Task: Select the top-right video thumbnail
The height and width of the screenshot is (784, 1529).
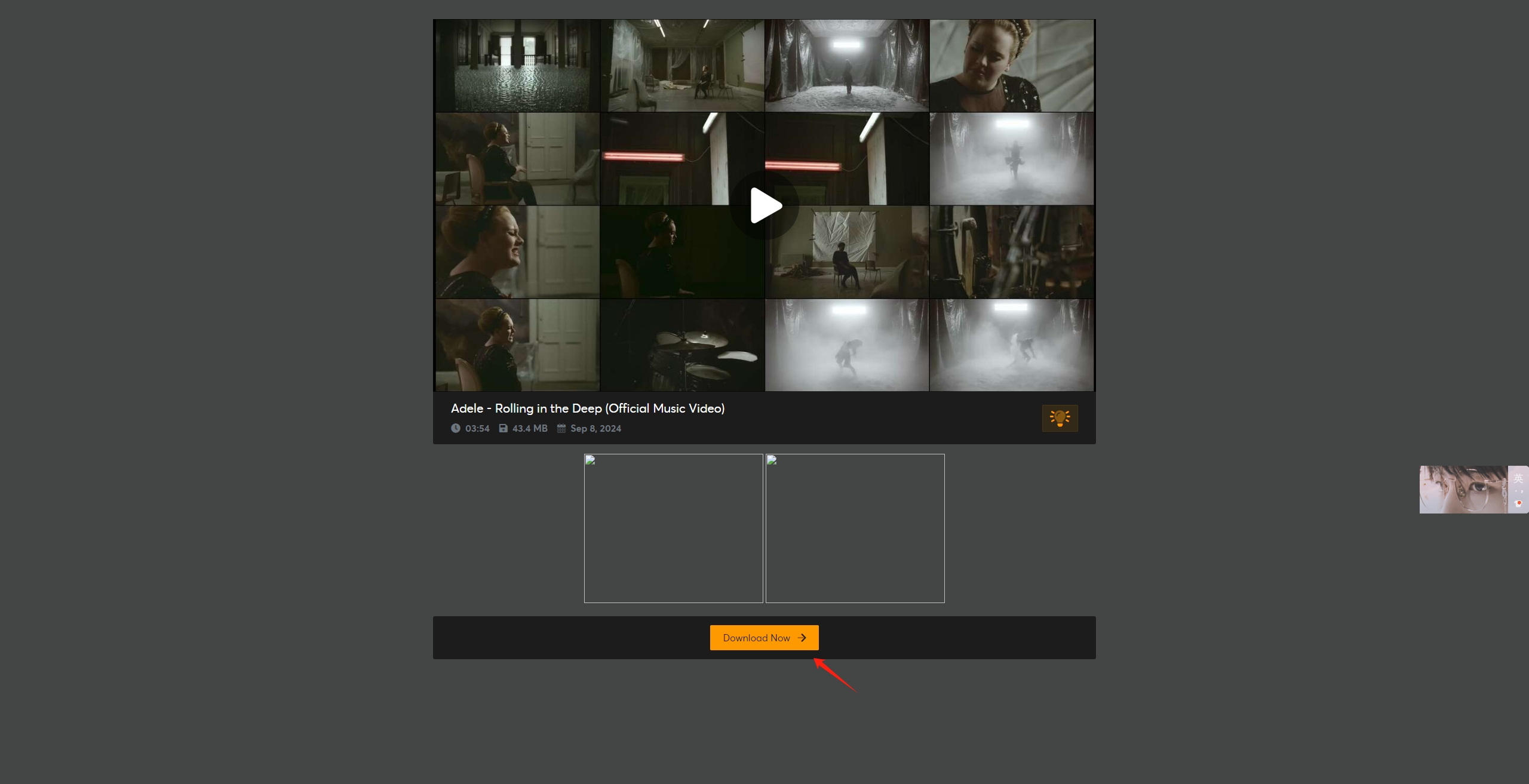Action: tap(1011, 64)
